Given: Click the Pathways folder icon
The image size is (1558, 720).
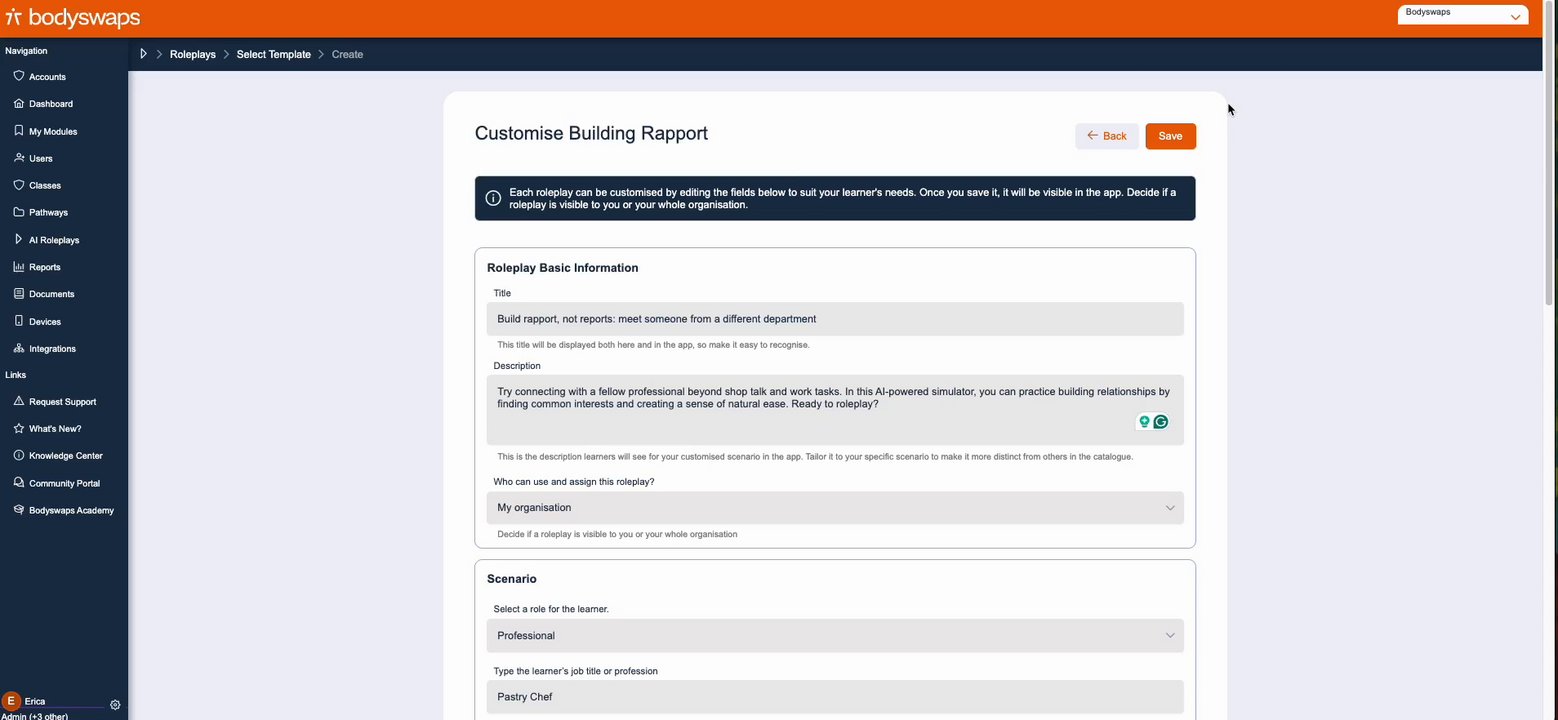Looking at the screenshot, I should coord(19,212).
